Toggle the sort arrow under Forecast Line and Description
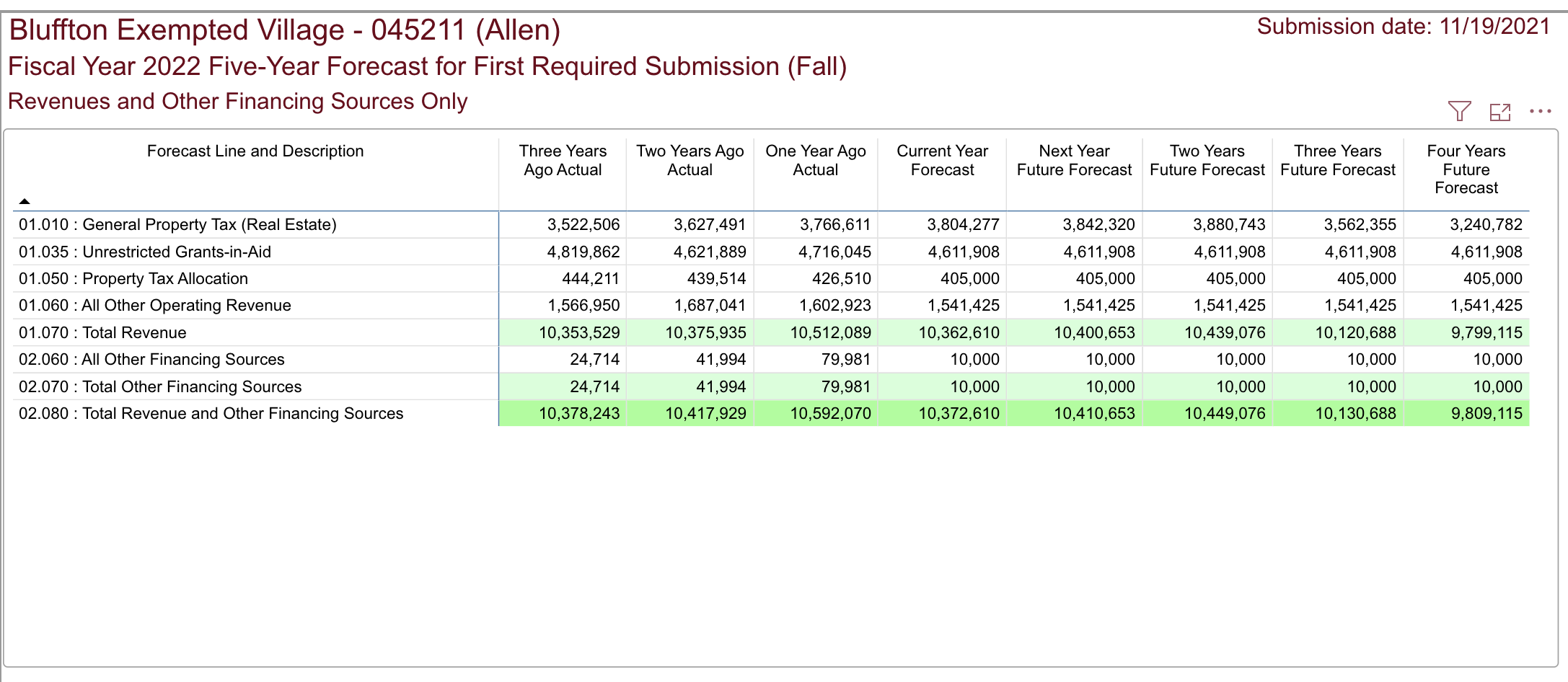 click(25, 201)
